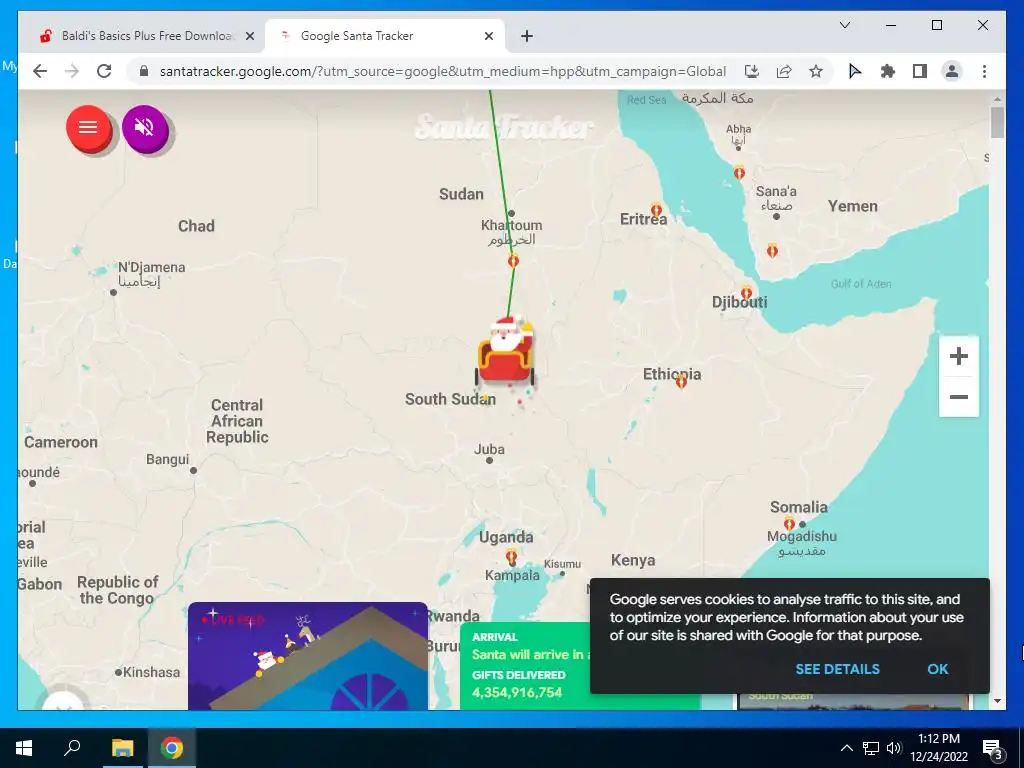
Task: Click the green Arrival info card
Action: (x=525, y=665)
